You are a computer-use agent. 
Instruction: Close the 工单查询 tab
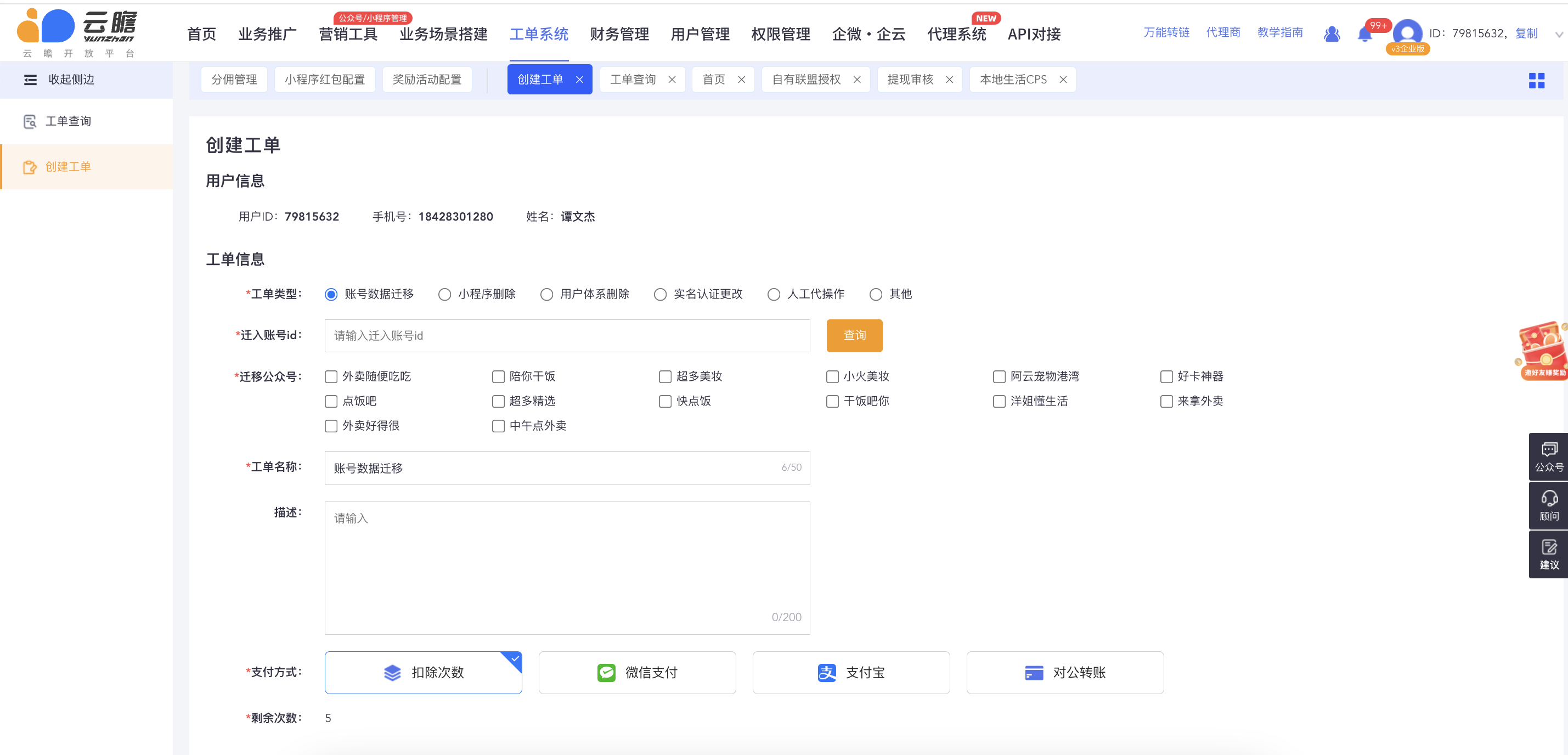point(672,80)
